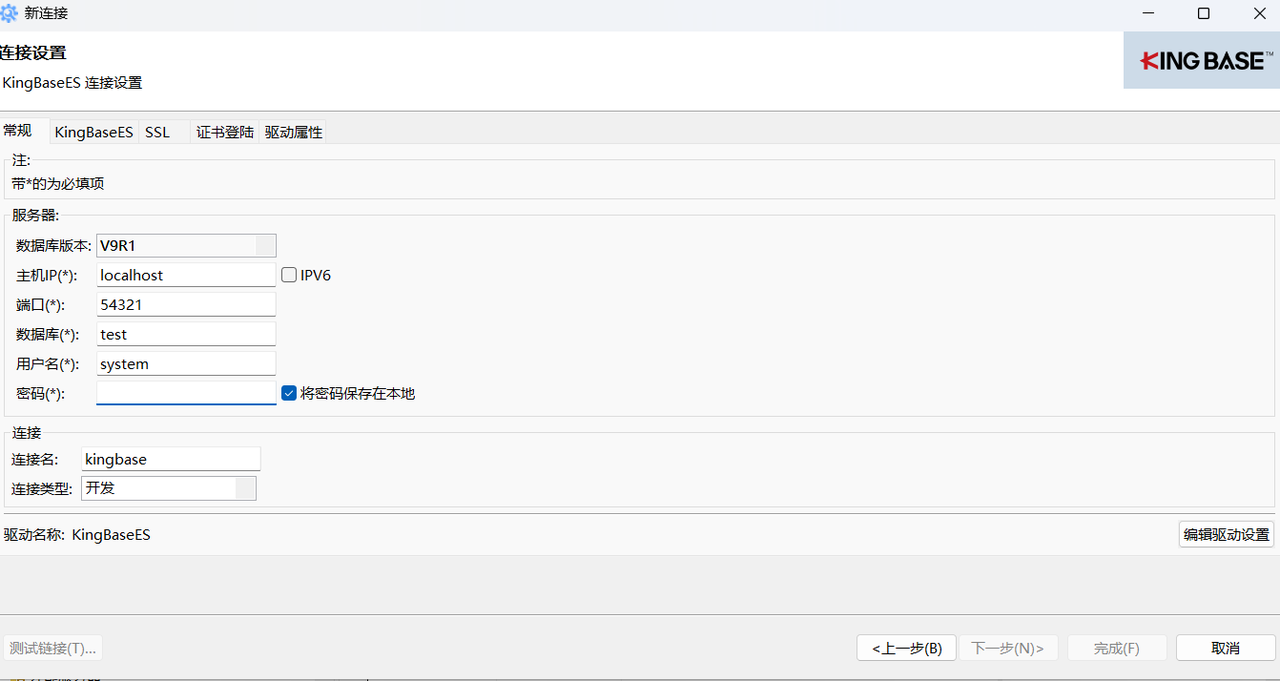Click the gear icon in title bar
Viewport: 1280px width, 681px height.
(9, 14)
